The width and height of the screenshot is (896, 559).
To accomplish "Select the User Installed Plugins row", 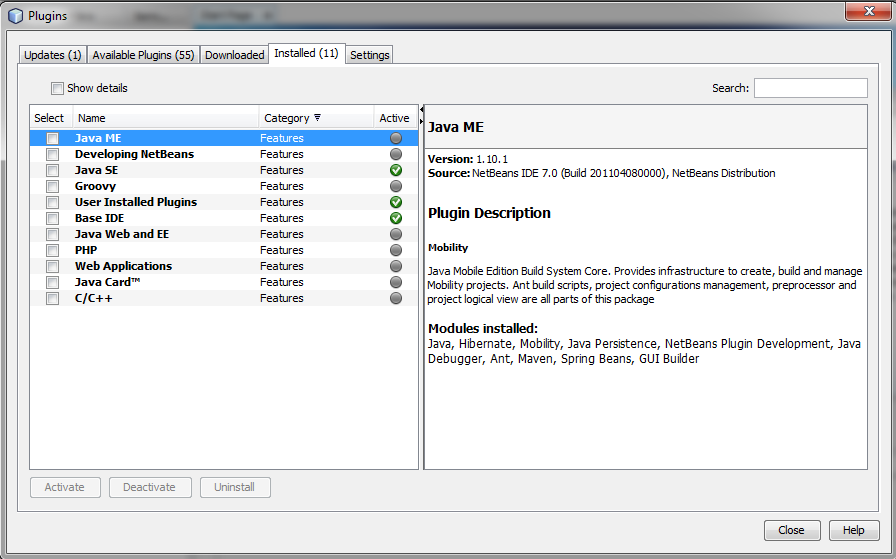I will [224, 202].
